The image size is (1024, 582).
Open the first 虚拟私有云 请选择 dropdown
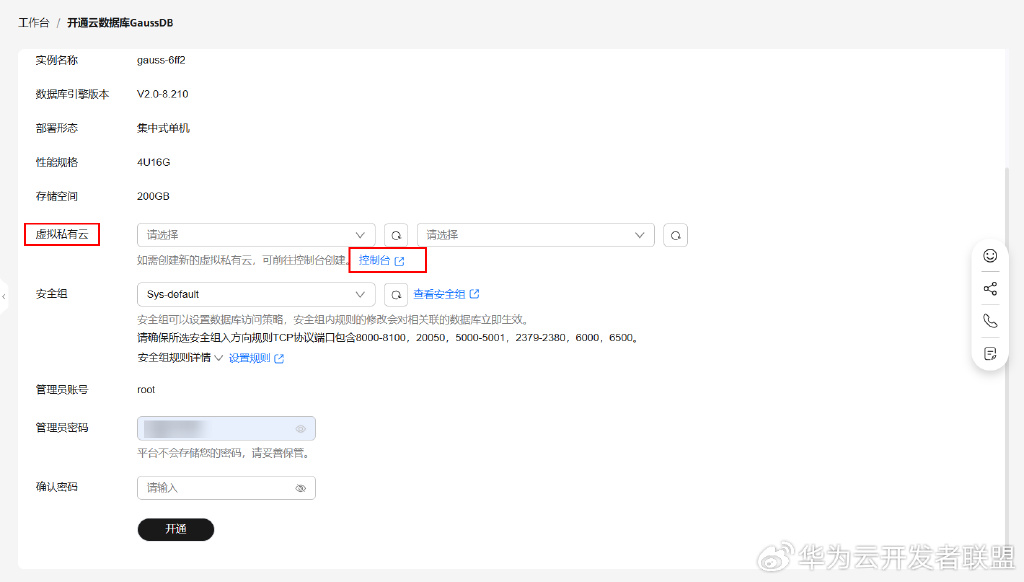pos(256,235)
